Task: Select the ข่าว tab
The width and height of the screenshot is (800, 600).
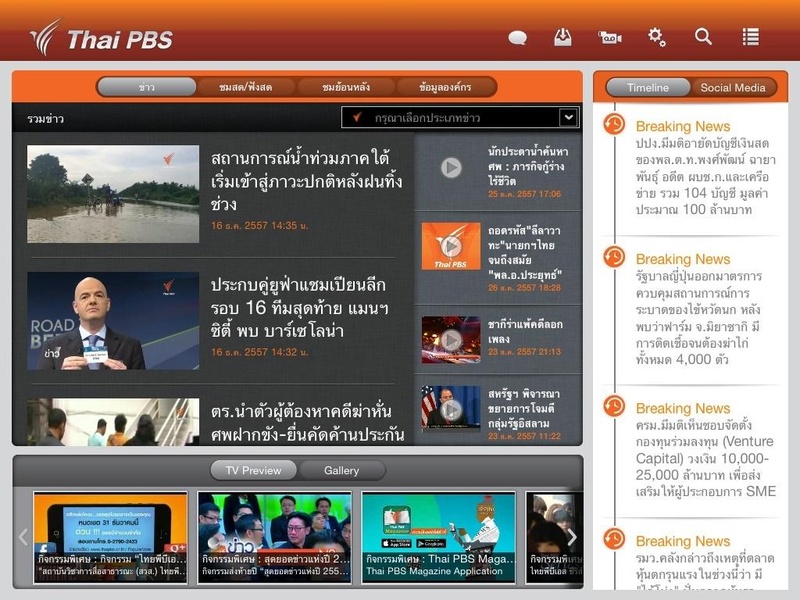Action: click(146, 87)
